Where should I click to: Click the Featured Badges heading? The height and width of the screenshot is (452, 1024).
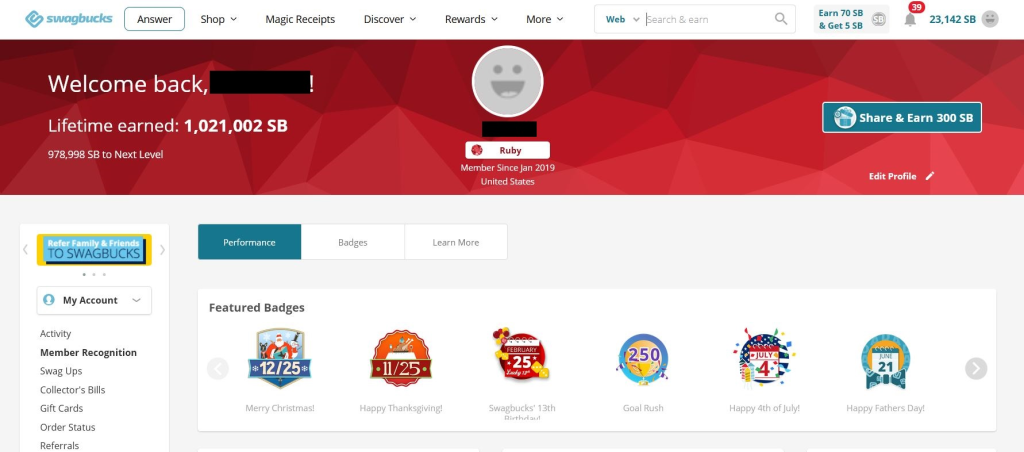tap(257, 308)
